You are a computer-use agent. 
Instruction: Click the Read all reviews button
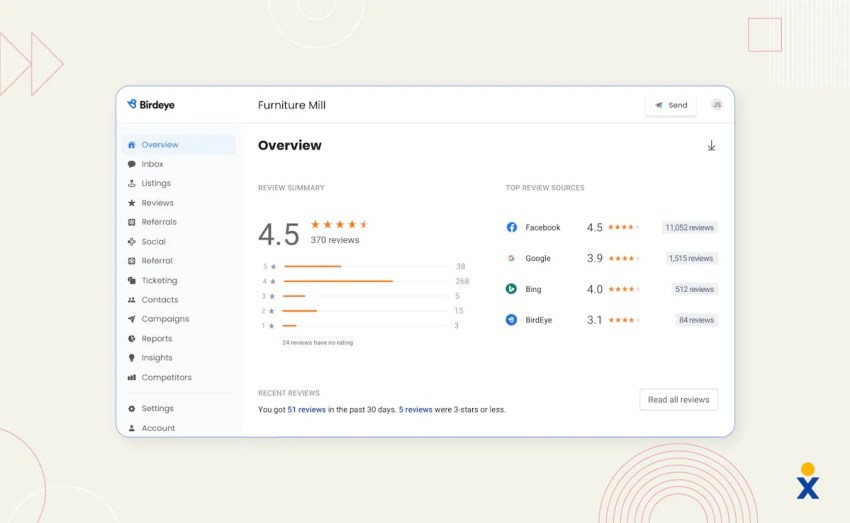point(678,400)
